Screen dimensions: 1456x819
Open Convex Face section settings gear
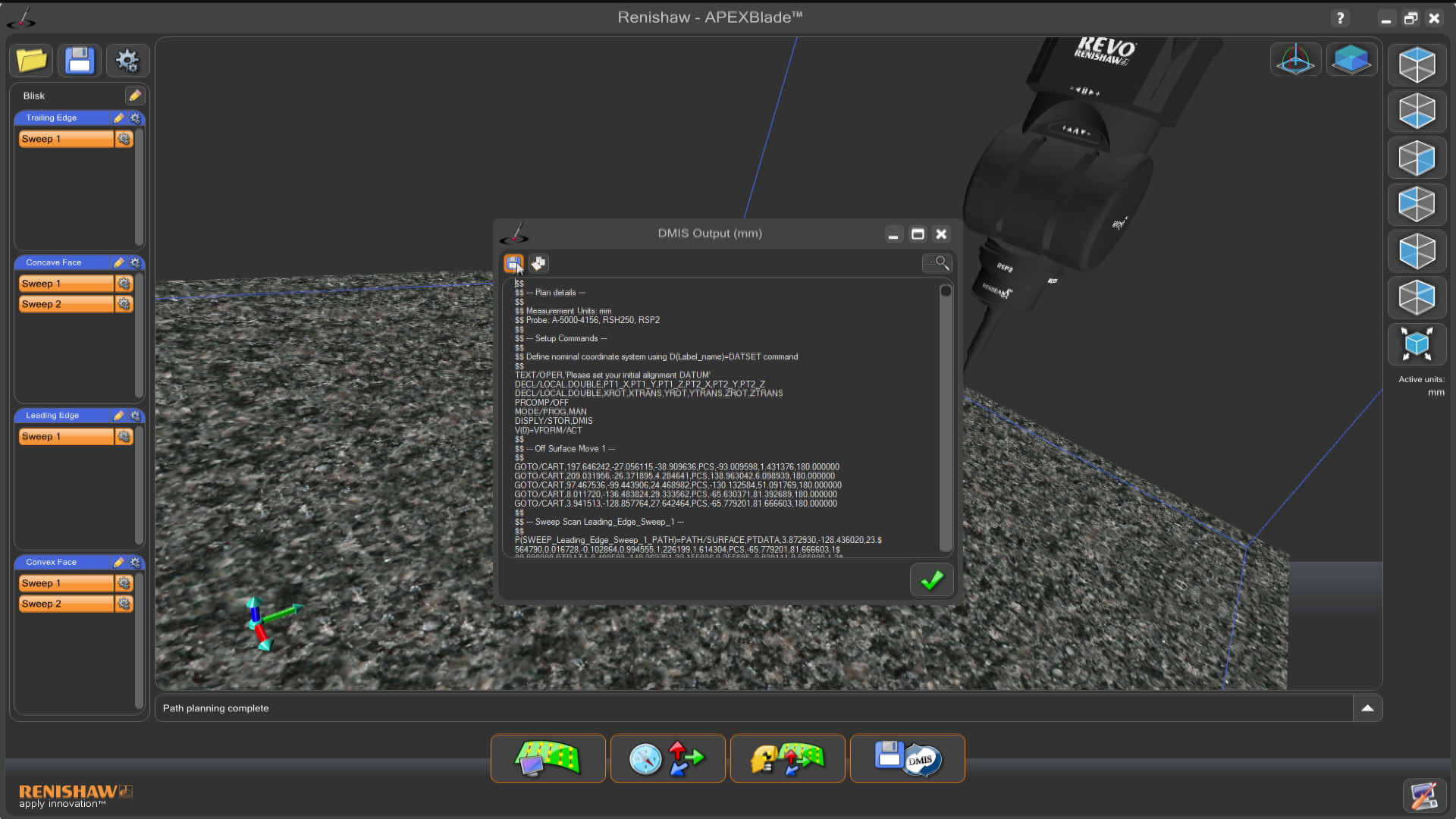point(135,563)
